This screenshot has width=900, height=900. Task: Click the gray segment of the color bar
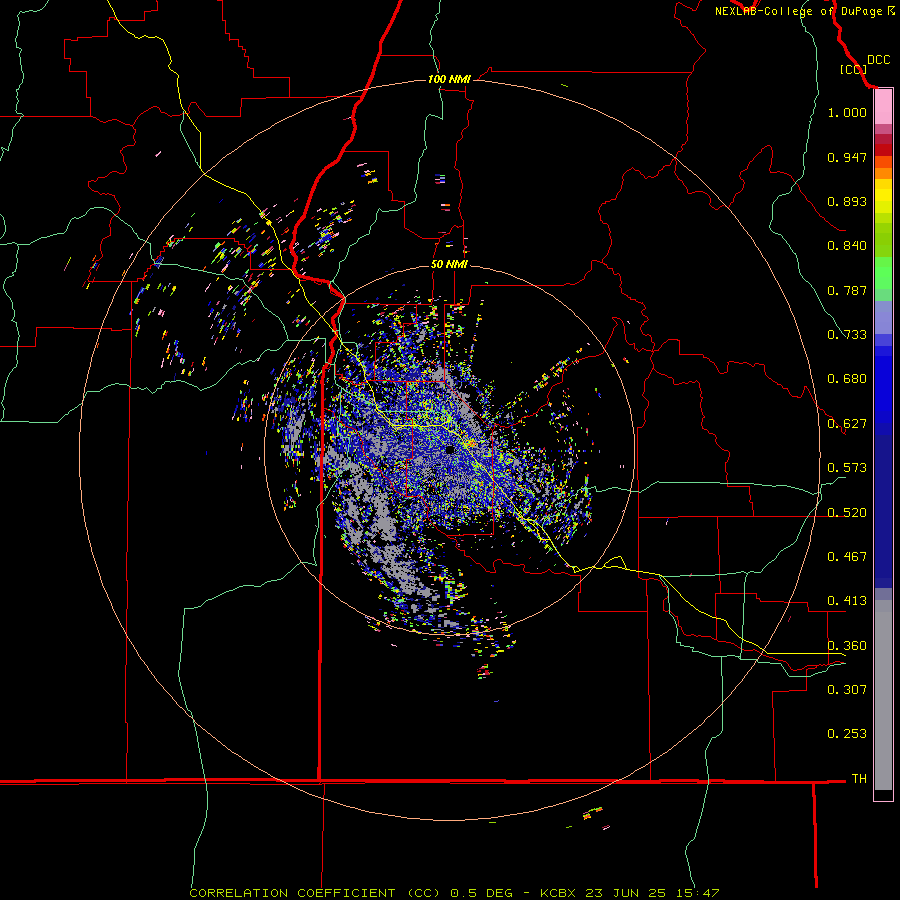[x=883, y=695]
